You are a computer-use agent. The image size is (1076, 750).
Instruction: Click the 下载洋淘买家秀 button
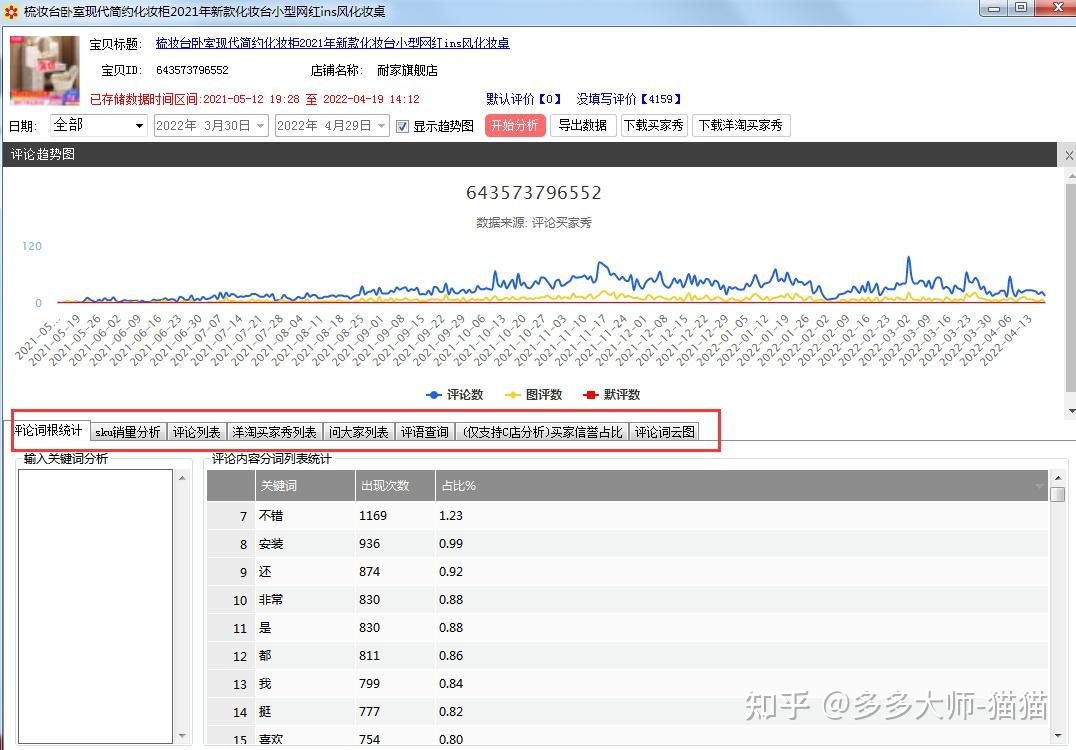741,126
